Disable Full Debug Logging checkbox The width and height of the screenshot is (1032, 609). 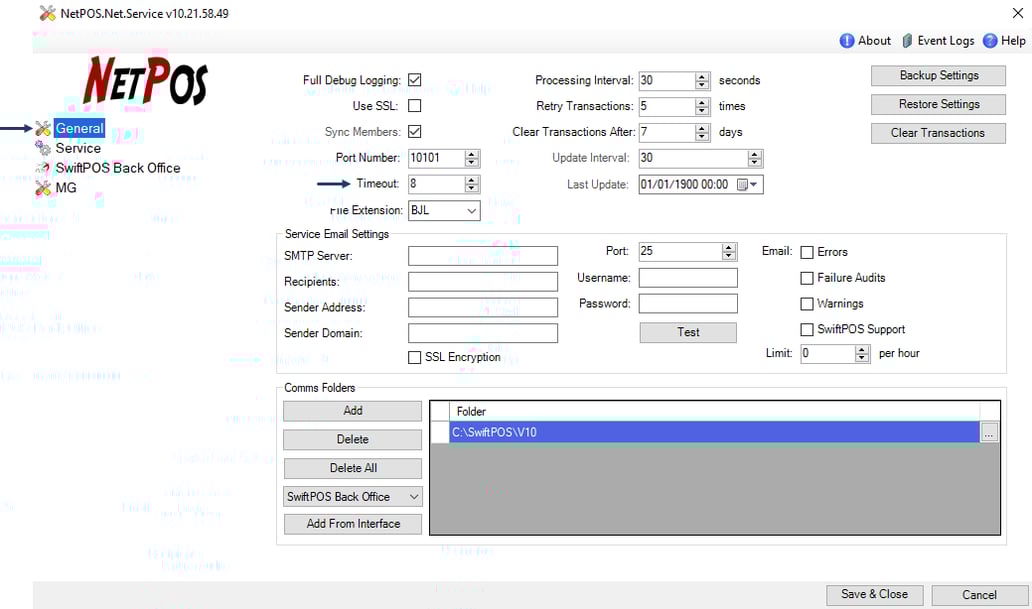[414, 80]
